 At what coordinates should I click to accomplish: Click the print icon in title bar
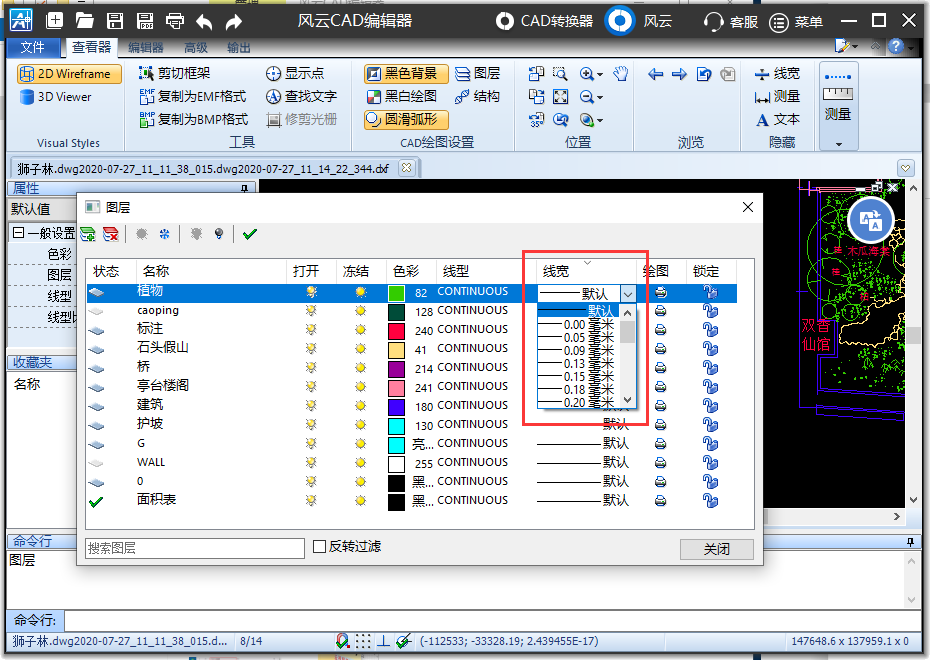[175, 21]
